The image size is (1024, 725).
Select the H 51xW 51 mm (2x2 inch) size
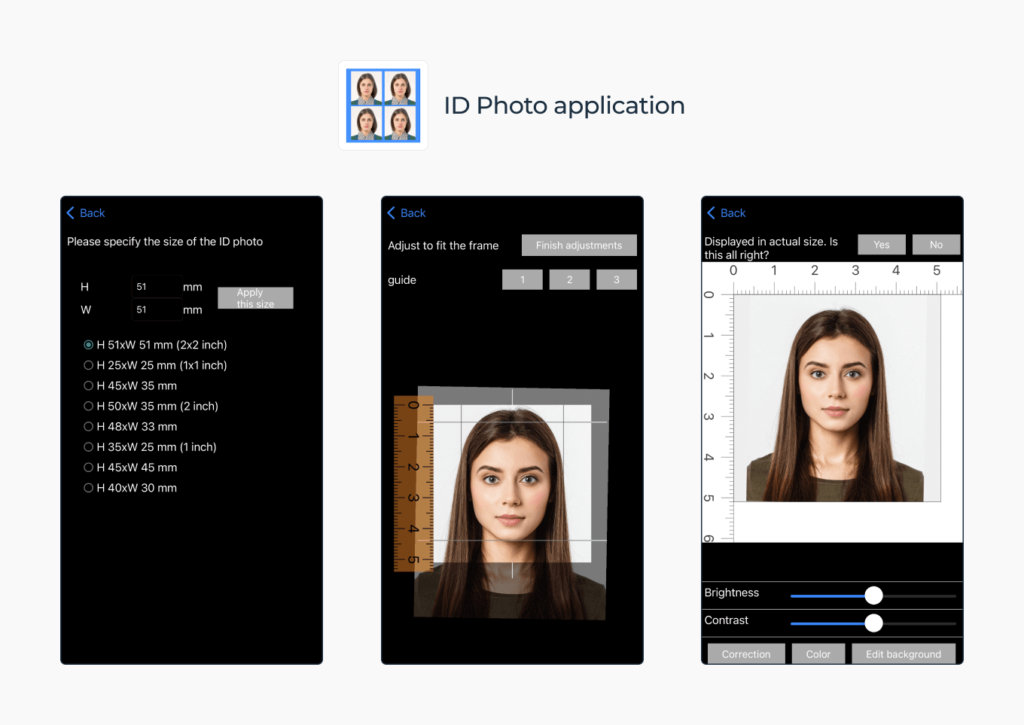pos(90,344)
